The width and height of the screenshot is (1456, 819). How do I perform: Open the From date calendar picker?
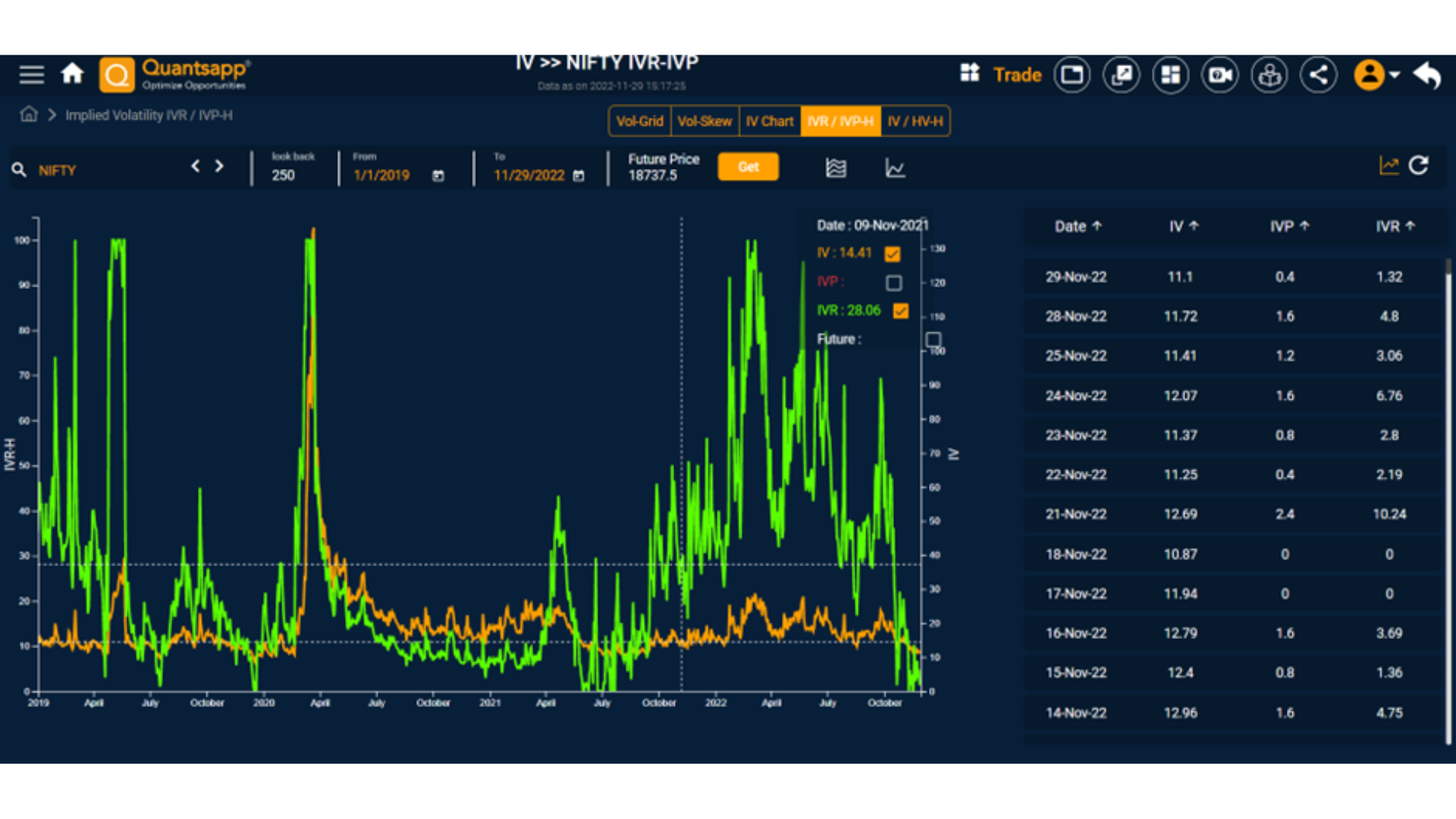(438, 176)
